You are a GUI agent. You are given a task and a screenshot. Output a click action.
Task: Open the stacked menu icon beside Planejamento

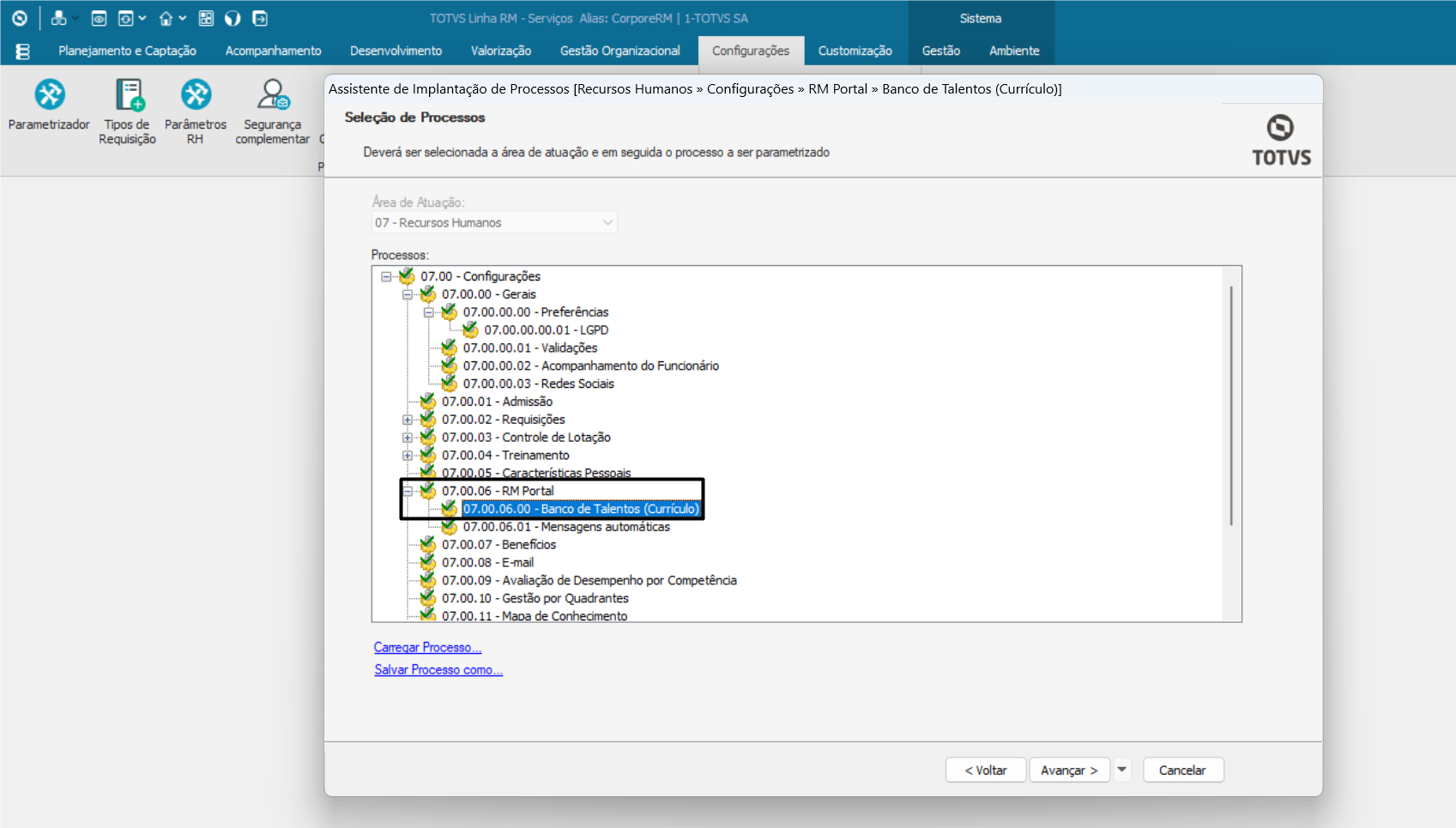tap(23, 51)
